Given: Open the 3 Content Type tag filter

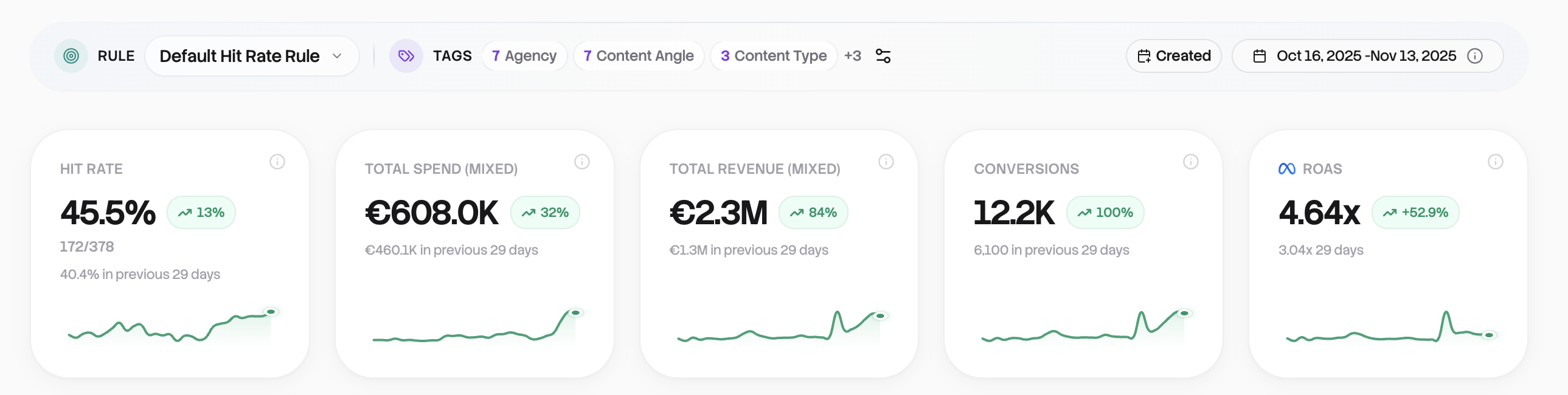Looking at the screenshot, I should coord(773,56).
